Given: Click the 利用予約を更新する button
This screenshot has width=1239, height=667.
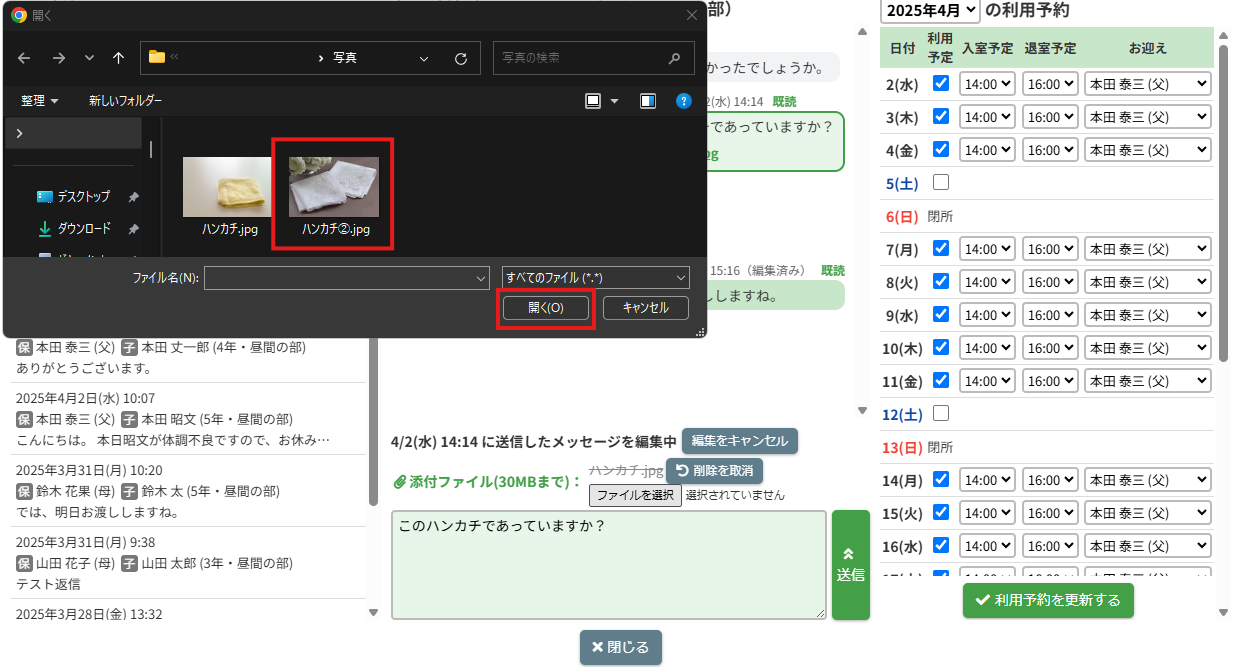Looking at the screenshot, I should tap(1048, 600).
